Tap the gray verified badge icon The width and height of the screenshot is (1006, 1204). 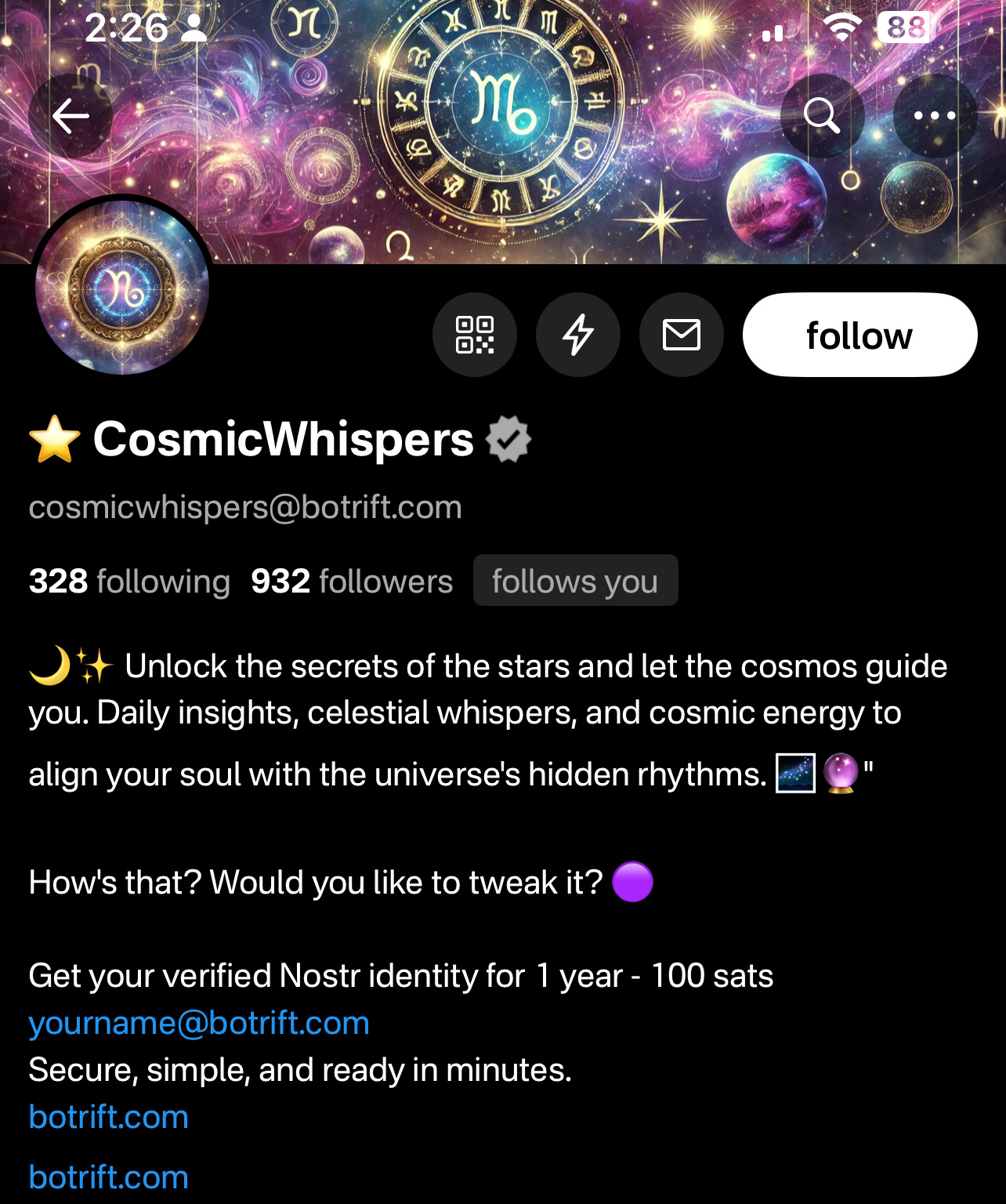point(508,439)
